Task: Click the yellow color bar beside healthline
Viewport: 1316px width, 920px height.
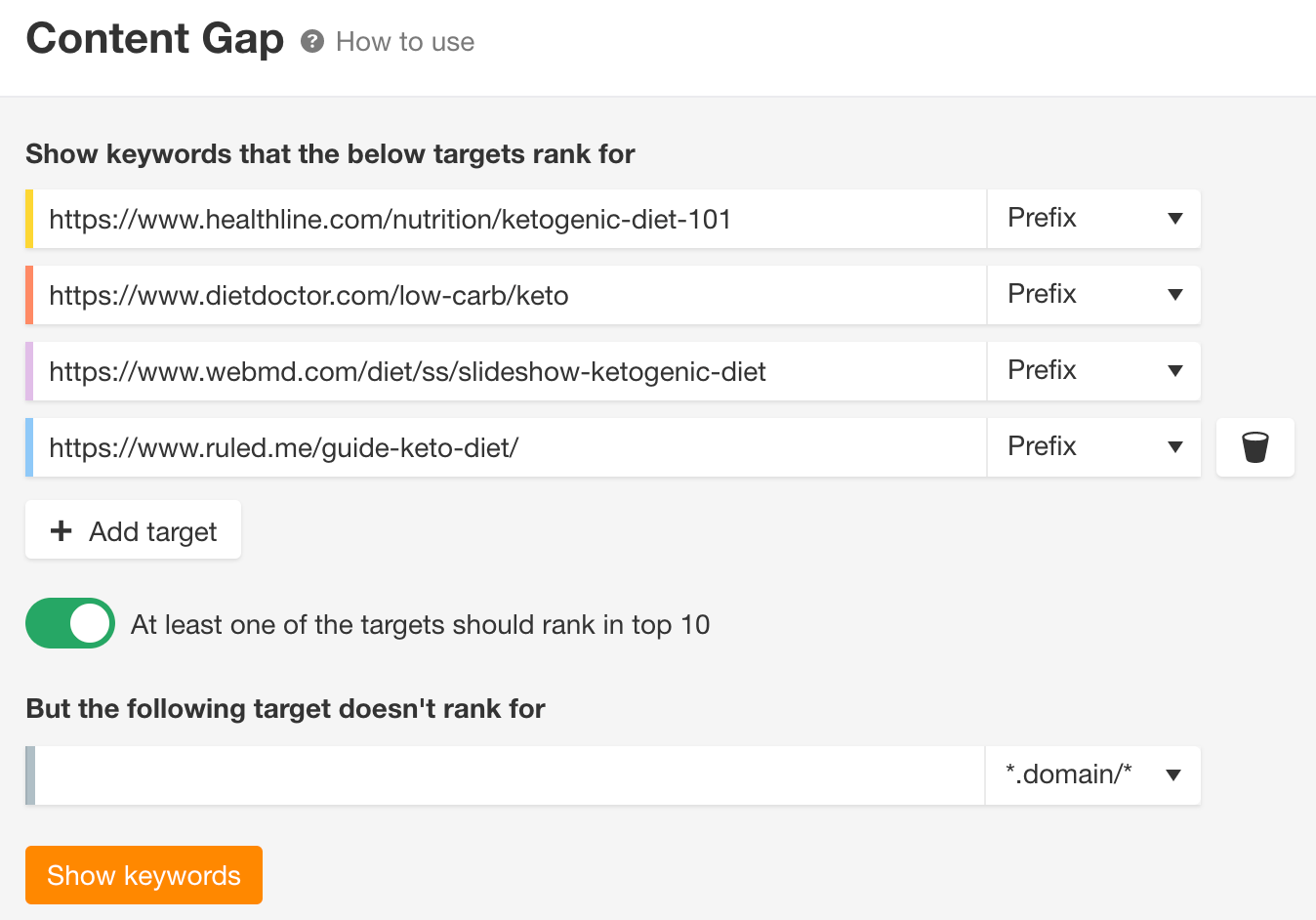Action: pyautogui.click(x=28, y=218)
